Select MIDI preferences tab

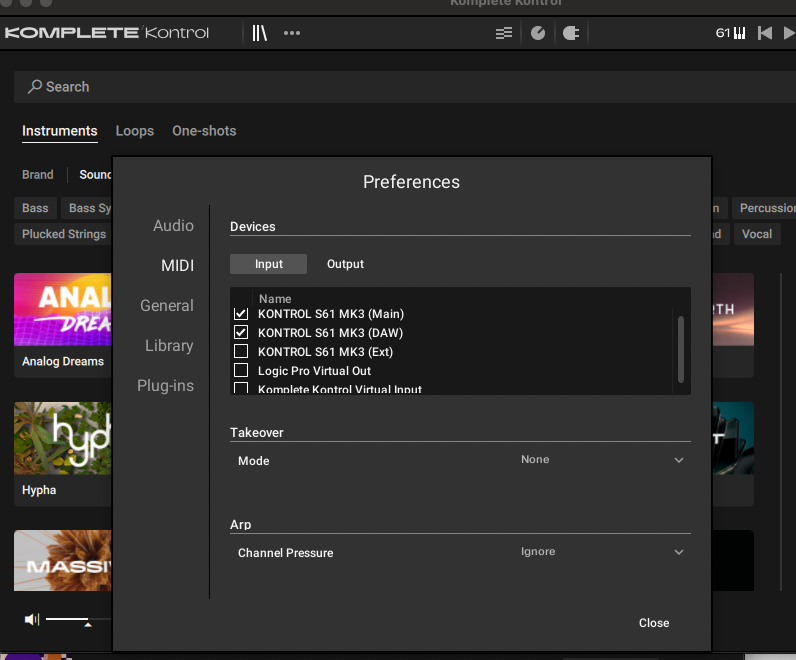tap(177, 266)
